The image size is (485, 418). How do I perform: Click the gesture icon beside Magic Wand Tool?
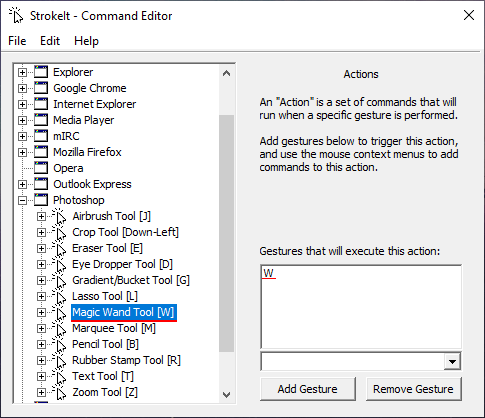60,312
